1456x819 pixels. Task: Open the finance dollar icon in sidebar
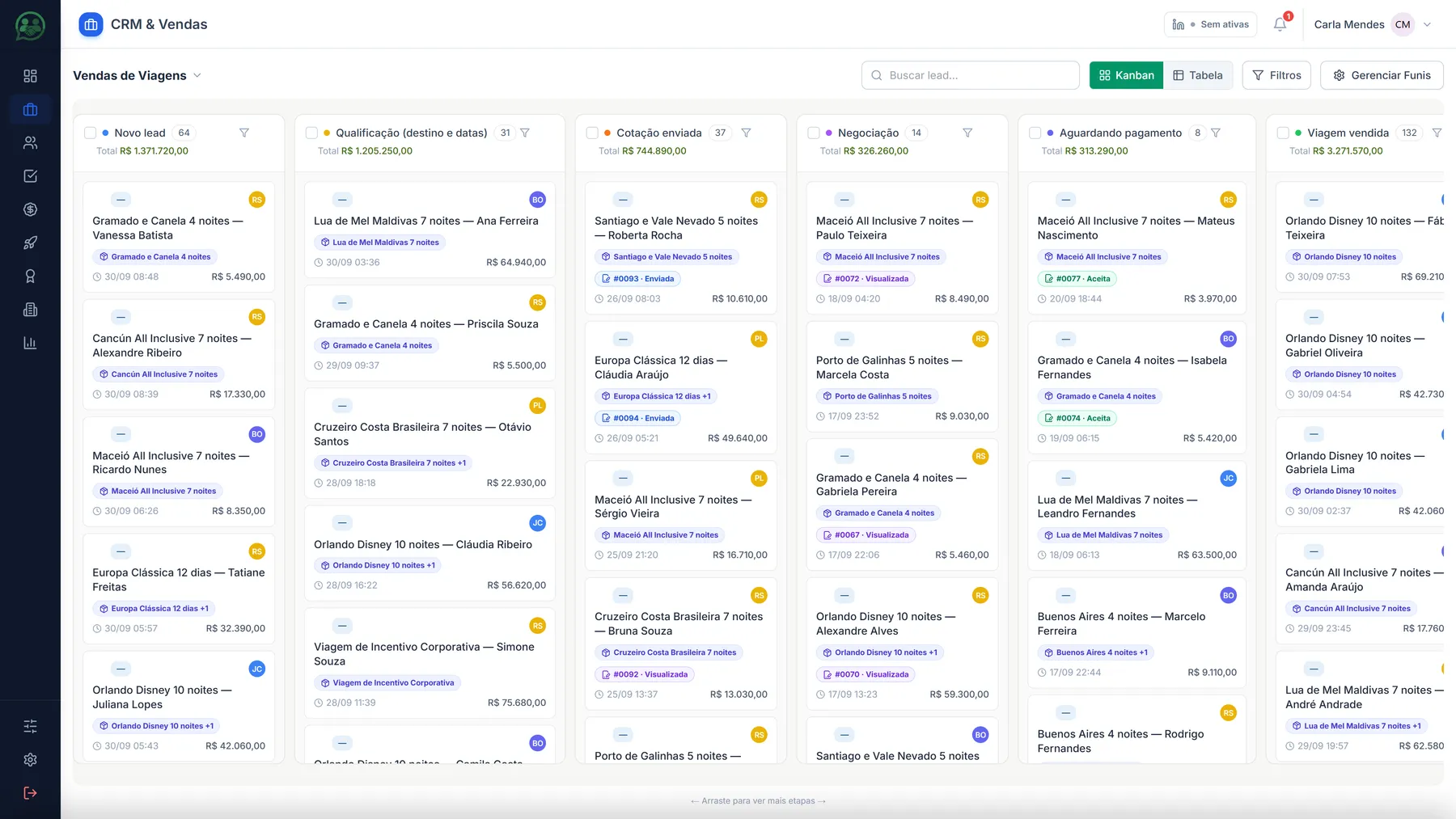tap(30, 209)
